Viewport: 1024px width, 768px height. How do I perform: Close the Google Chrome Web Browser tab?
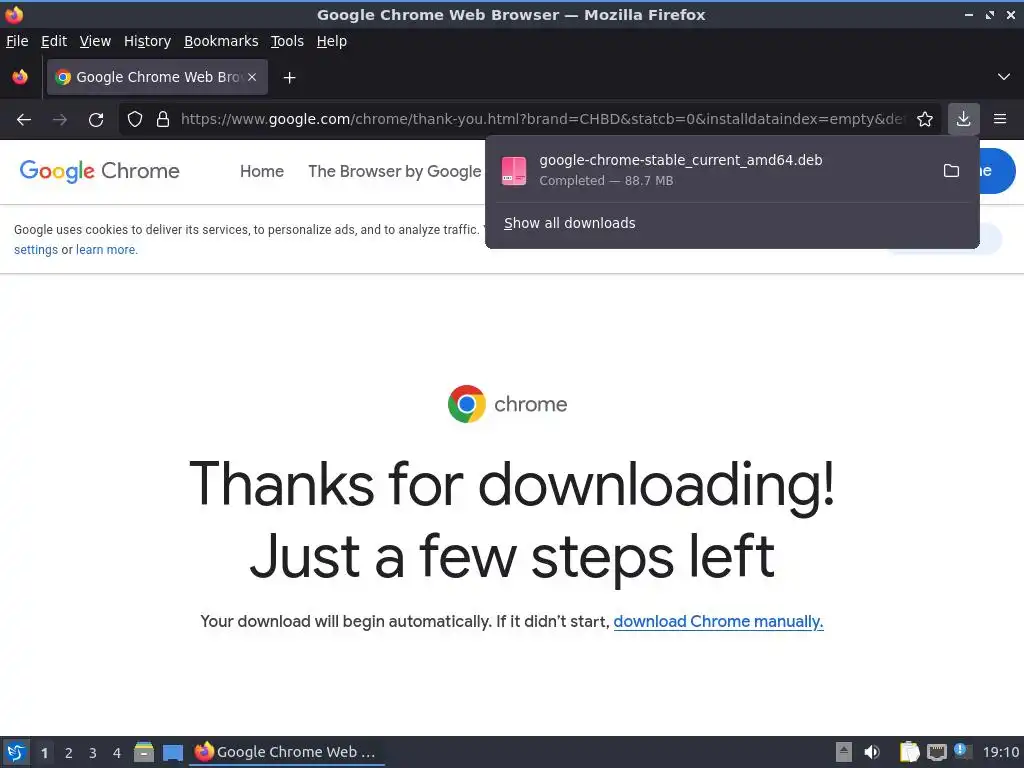coord(252,77)
